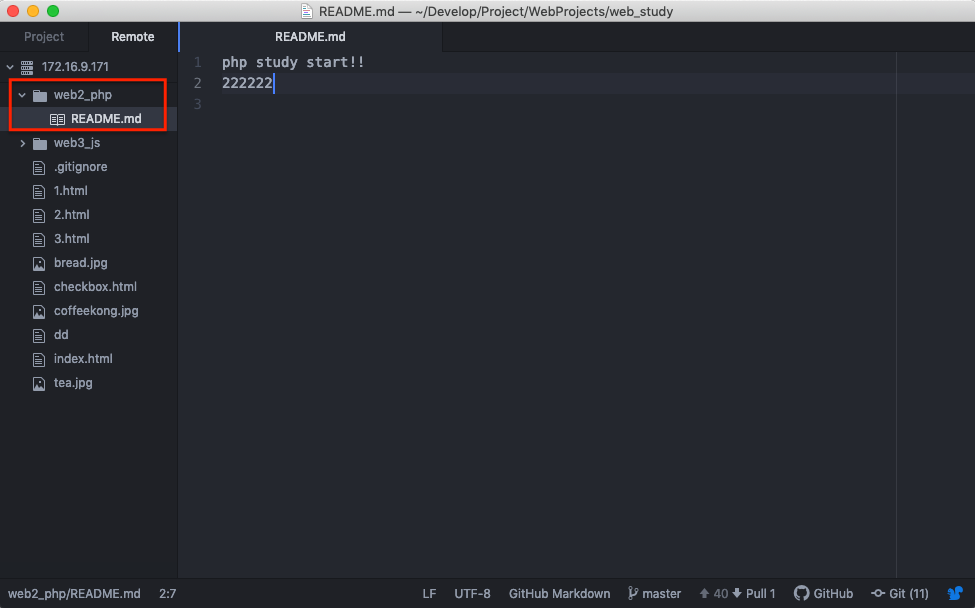Viewport: 975px width, 608px height.
Task: Select the 172.16.9.171 server name
Action: coord(75,67)
